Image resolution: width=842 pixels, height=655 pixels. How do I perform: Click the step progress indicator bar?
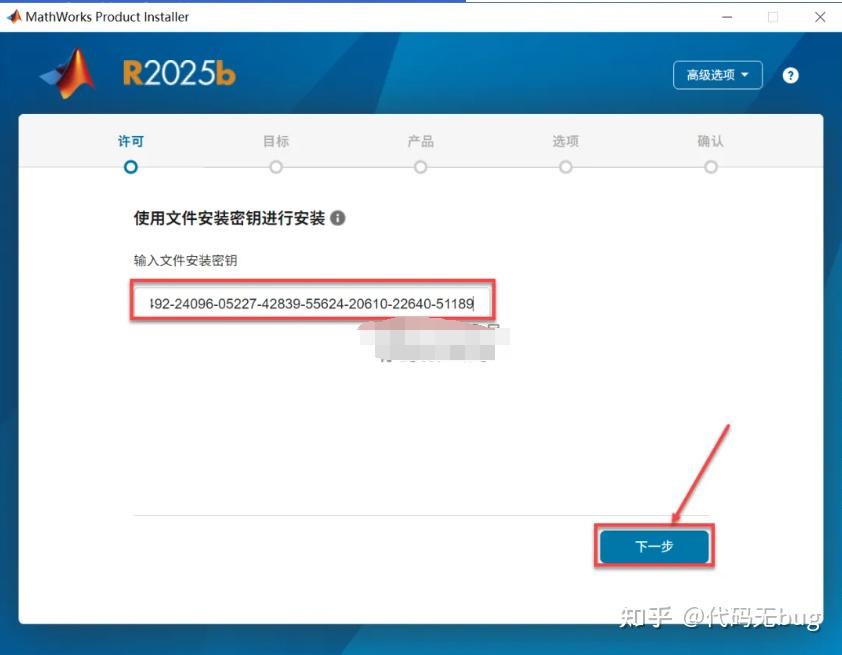(420, 150)
